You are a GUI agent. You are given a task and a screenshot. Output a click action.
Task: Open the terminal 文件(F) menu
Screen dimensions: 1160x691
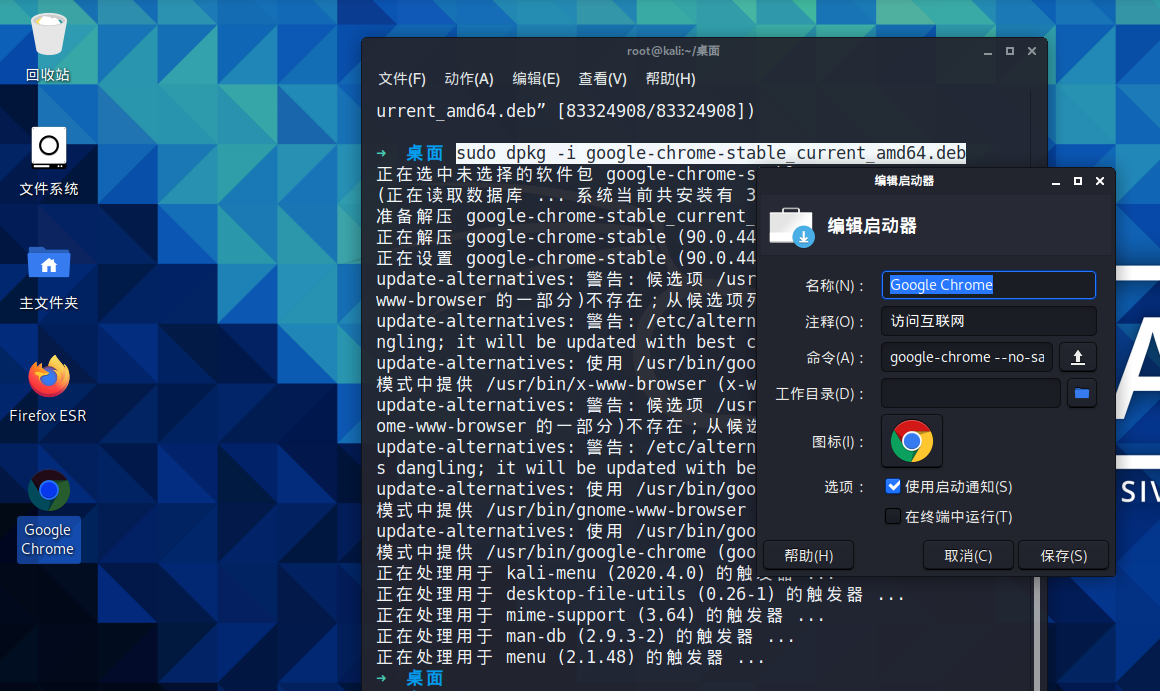pos(402,79)
